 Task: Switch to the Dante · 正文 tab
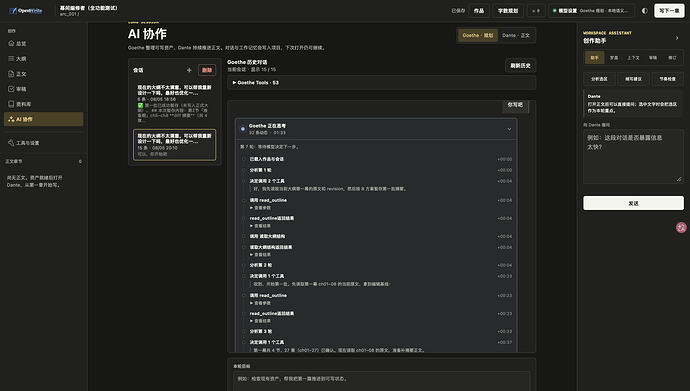coord(516,35)
